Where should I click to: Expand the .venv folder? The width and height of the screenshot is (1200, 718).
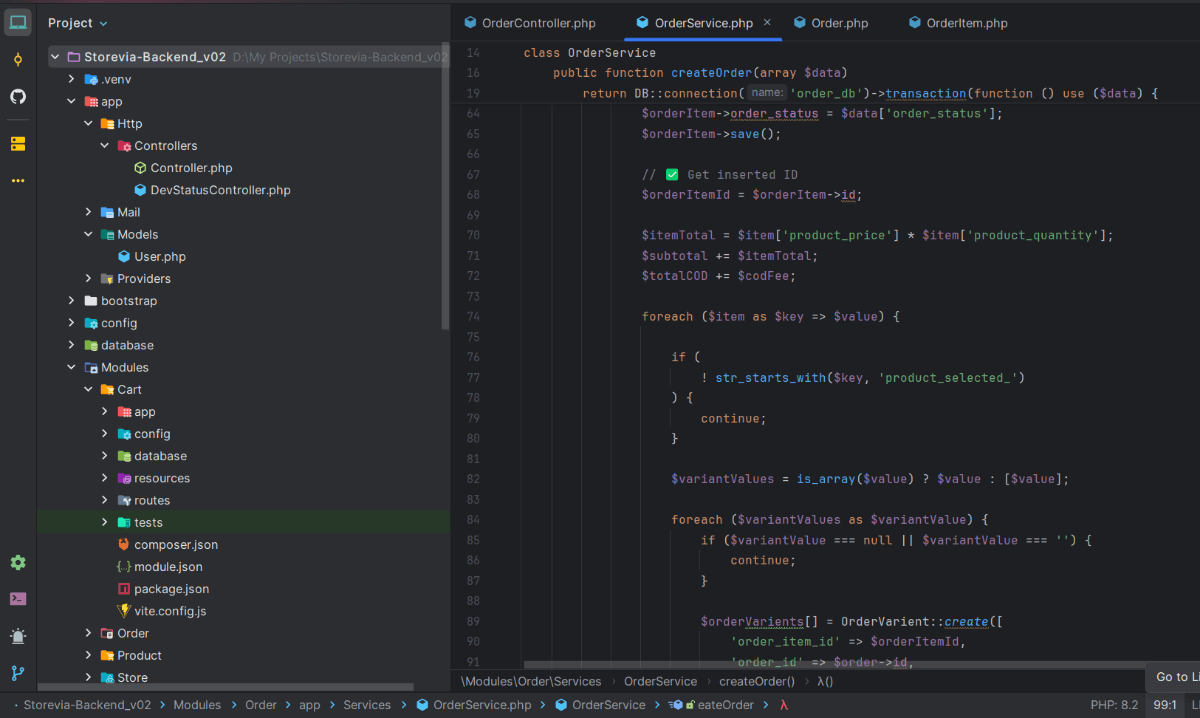point(71,79)
